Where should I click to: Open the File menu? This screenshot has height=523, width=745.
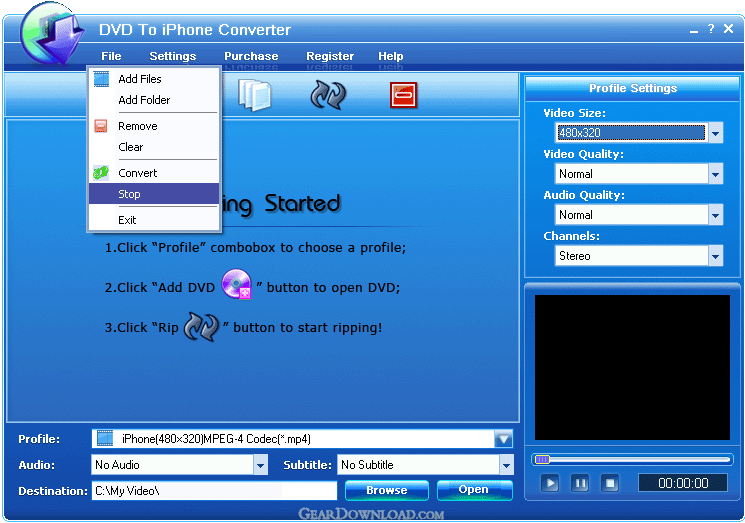tap(111, 56)
